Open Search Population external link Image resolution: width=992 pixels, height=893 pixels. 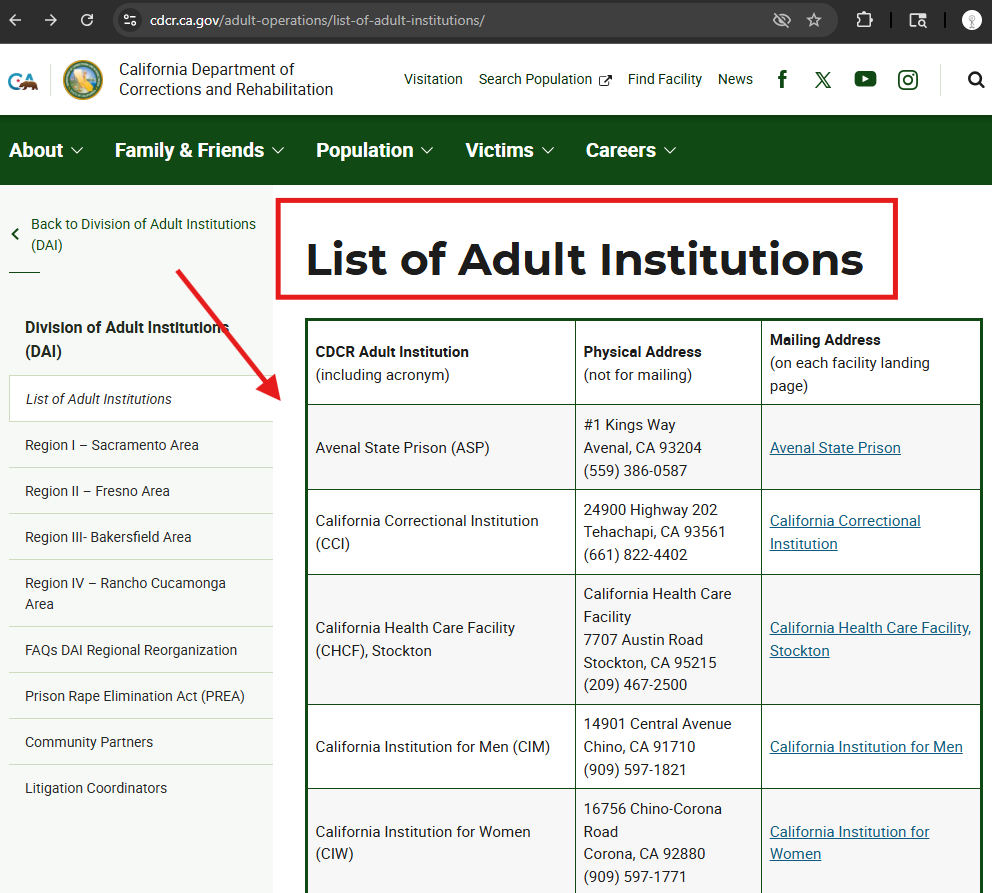[545, 79]
